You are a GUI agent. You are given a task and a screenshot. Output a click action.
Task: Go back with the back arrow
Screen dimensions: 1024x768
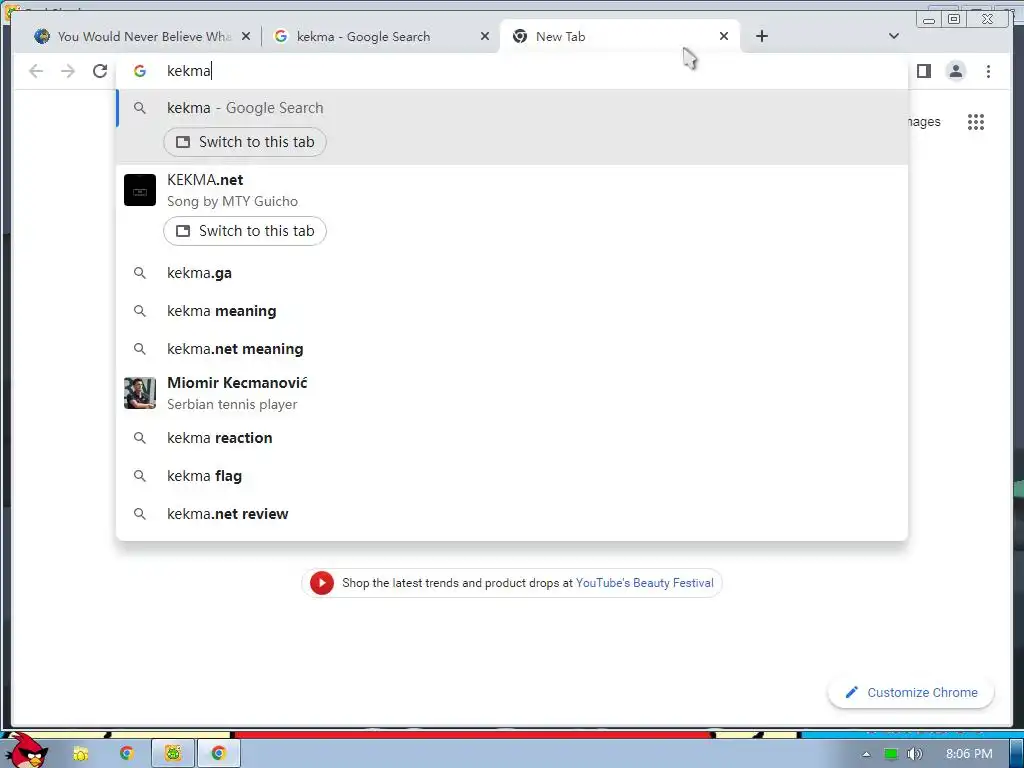coord(36,71)
